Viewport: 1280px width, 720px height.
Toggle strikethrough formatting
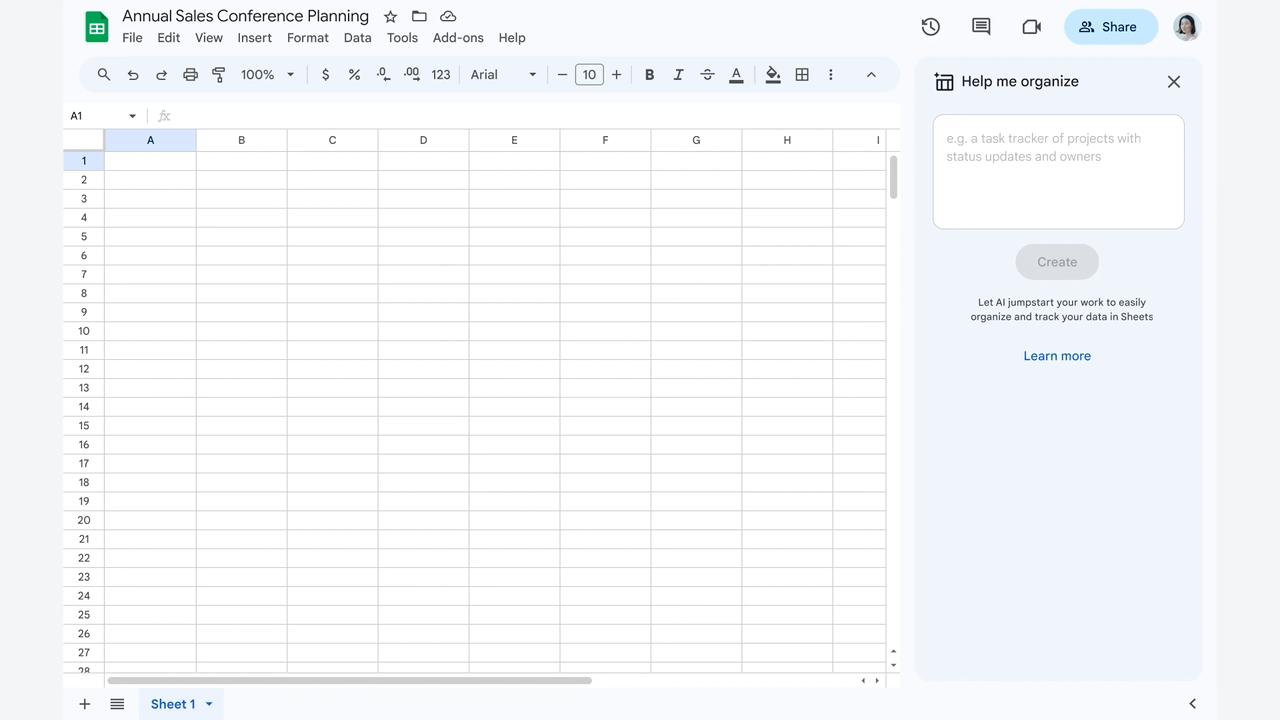coord(707,74)
